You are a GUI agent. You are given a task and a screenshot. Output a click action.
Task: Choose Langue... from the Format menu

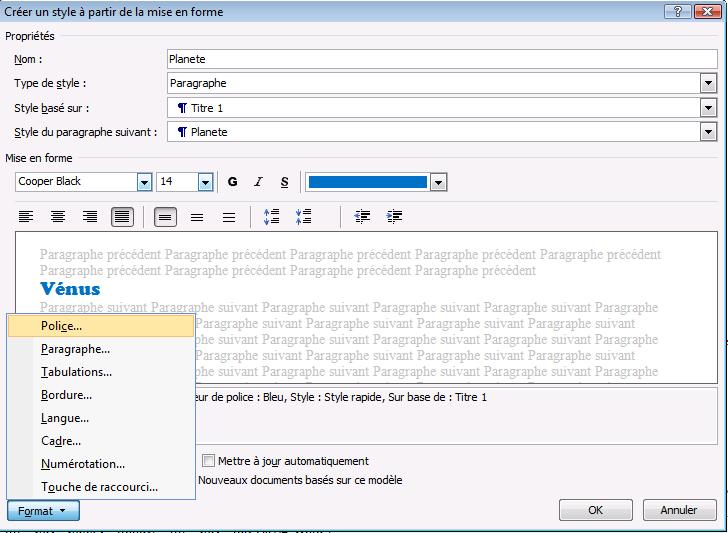[x=101, y=418]
